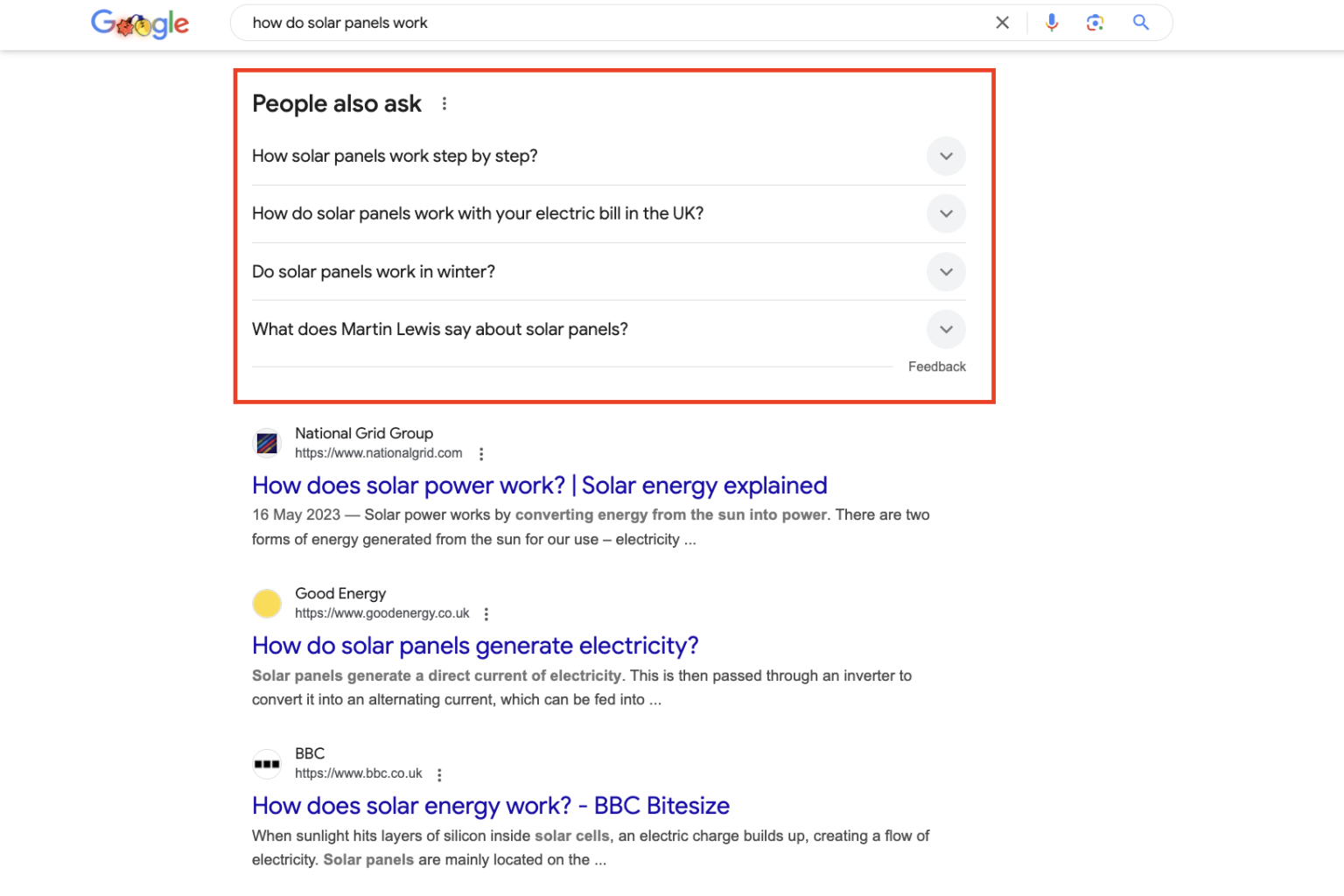
Task: Open 'How does solar power work?' result
Action: pyautogui.click(x=540, y=486)
